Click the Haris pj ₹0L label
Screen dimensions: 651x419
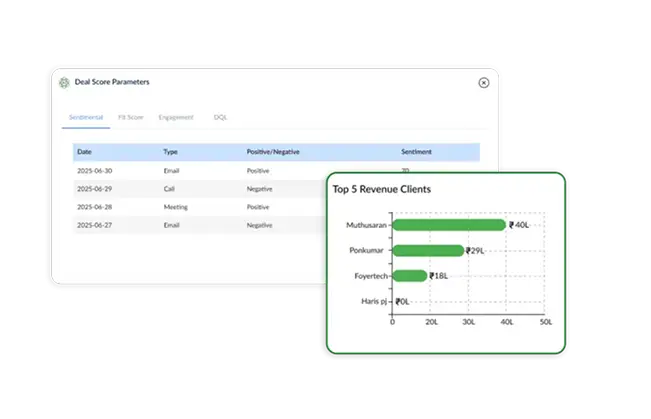[x=402, y=301]
